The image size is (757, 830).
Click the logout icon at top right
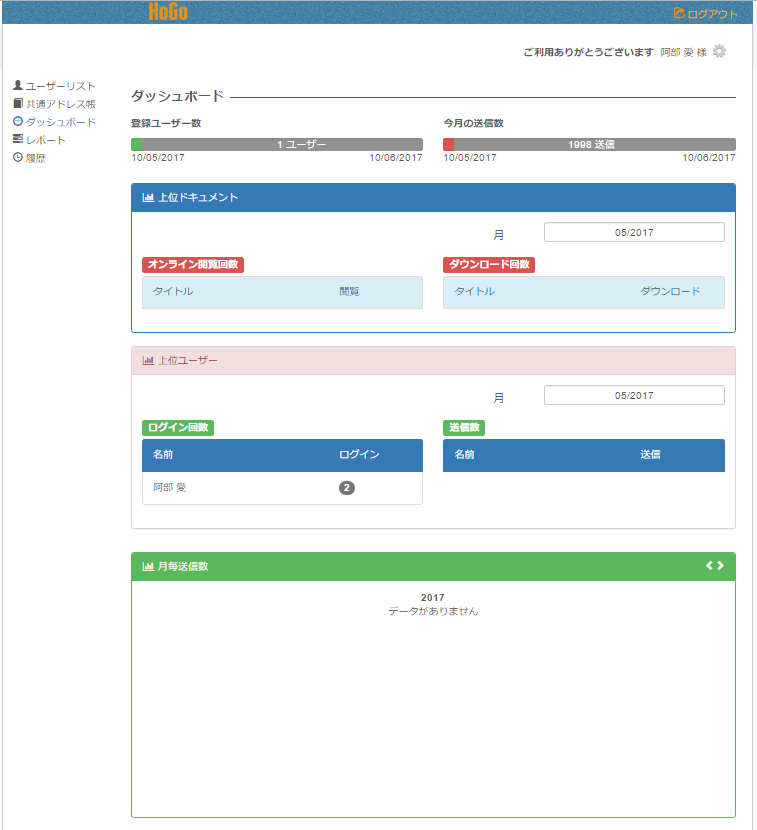pyautogui.click(x=679, y=14)
